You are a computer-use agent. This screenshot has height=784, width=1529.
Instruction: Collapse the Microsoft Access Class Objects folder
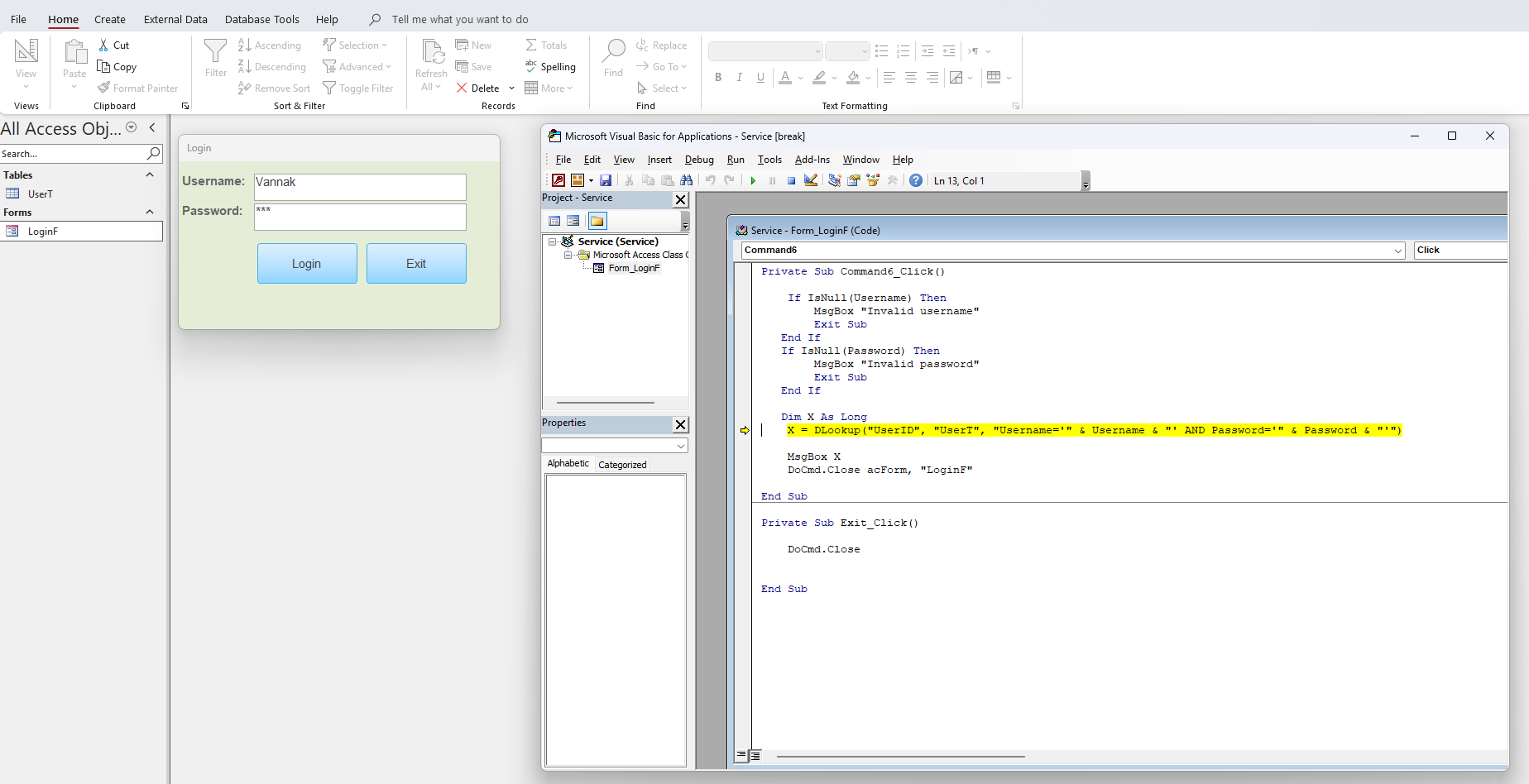(x=568, y=255)
